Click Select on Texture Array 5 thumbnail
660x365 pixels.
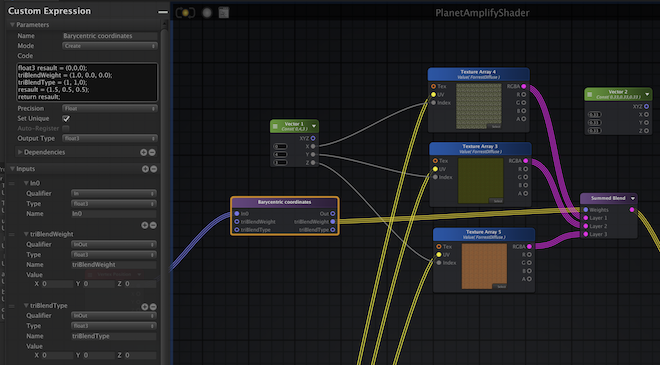[x=501, y=287]
